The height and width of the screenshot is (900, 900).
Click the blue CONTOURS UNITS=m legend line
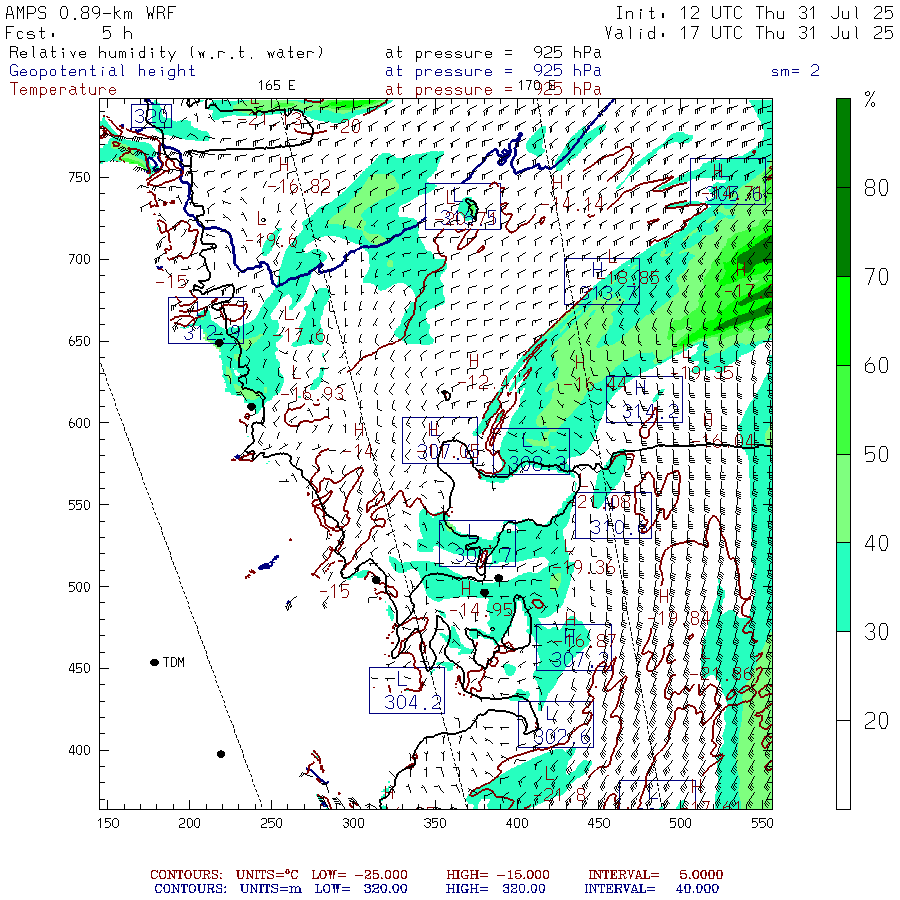point(436,889)
